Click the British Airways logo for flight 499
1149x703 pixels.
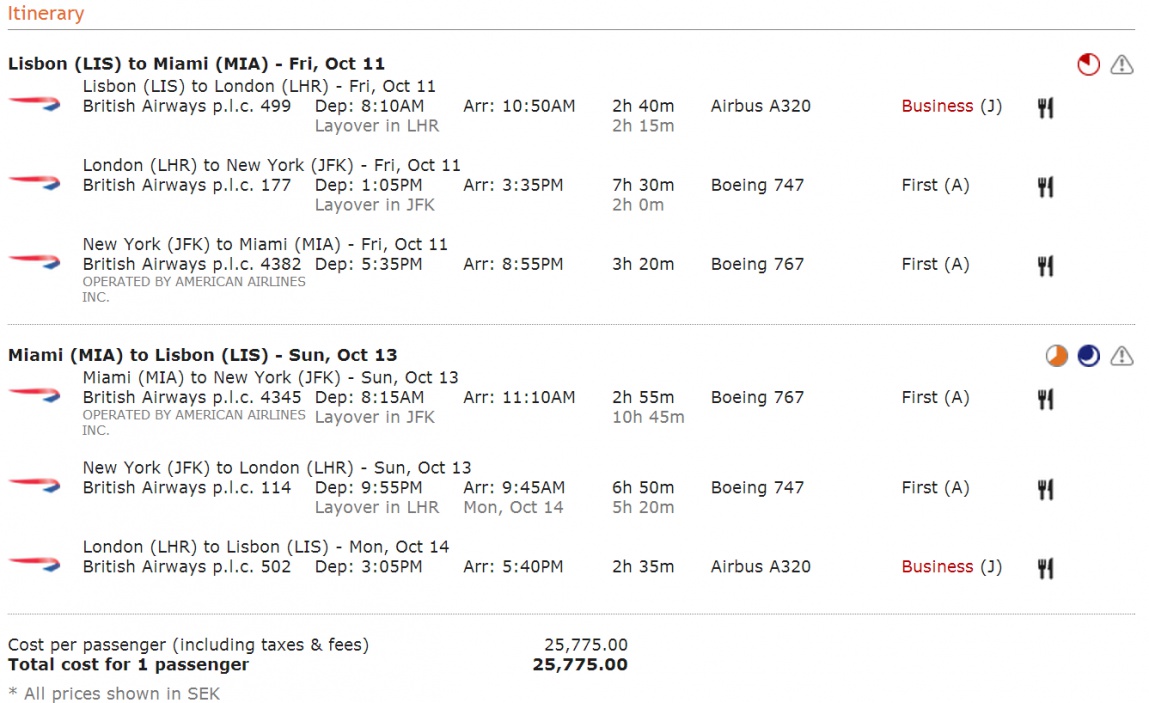click(34, 104)
